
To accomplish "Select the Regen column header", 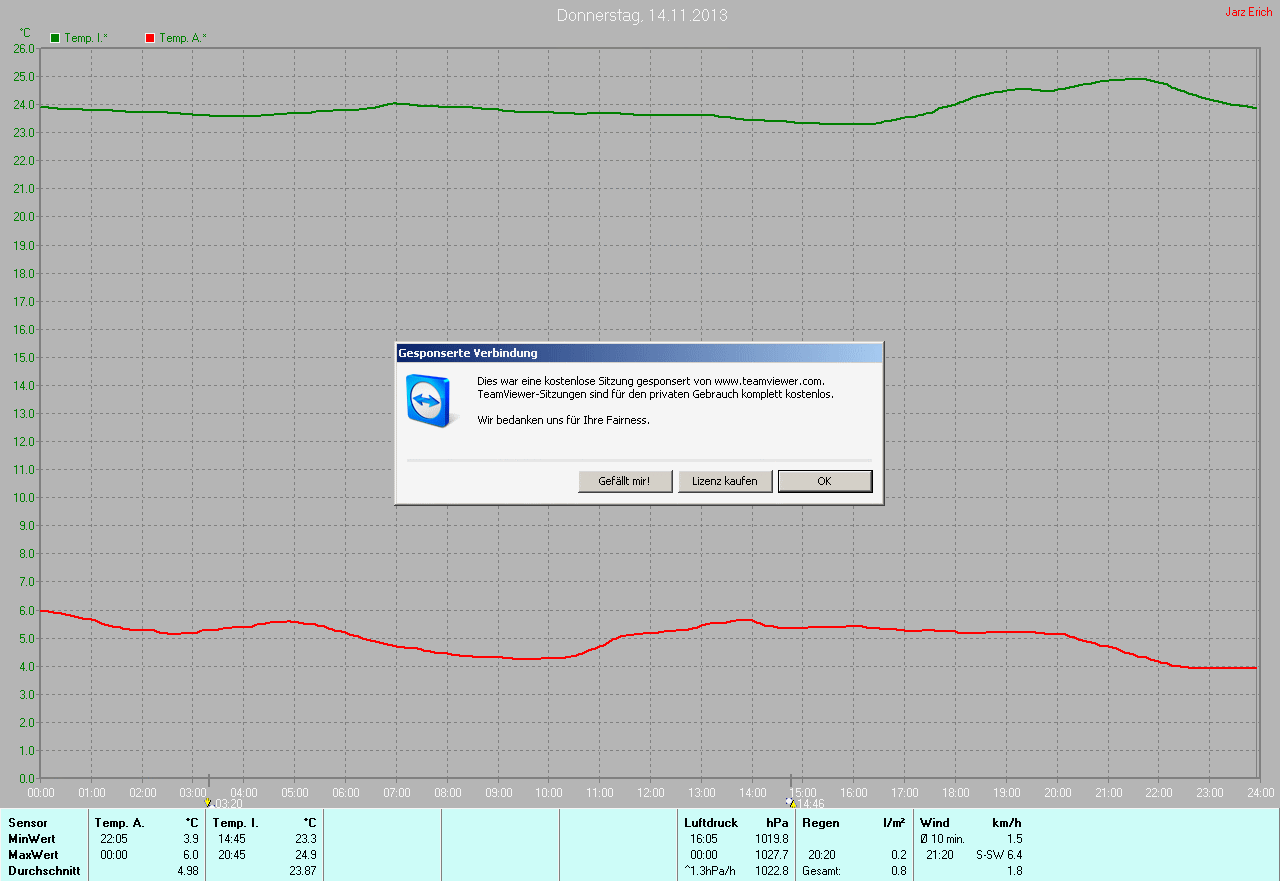I will tap(820, 823).
